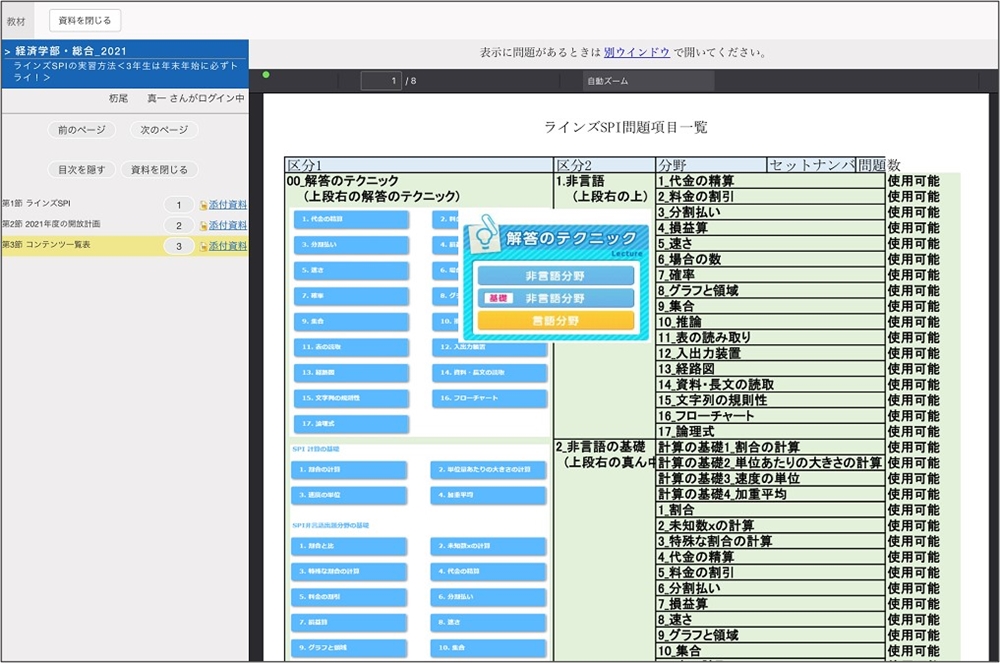Click the attachment icon in the 第1節 row
The width and height of the screenshot is (1000, 663).
pos(203,205)
